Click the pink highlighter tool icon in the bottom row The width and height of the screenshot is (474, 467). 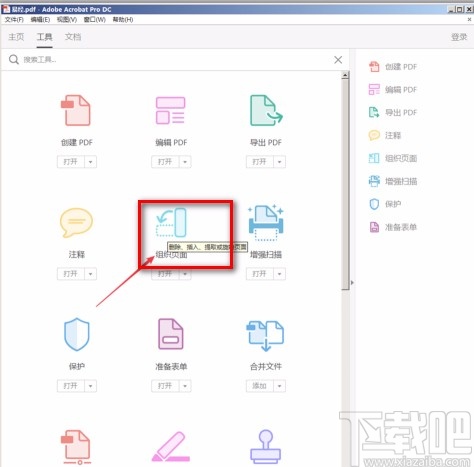(171, 447)
